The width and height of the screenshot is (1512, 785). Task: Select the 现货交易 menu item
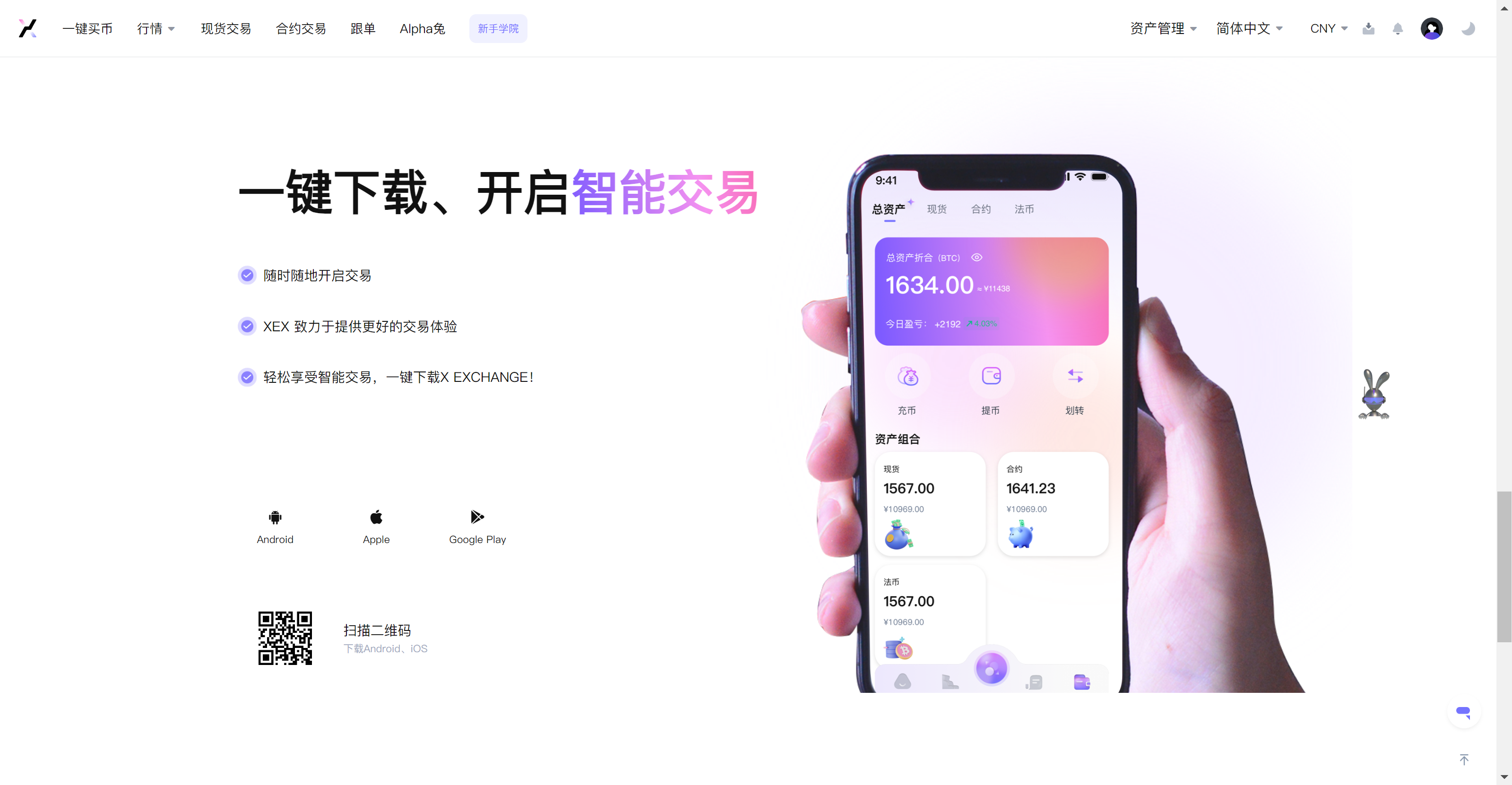coord(225,28)
